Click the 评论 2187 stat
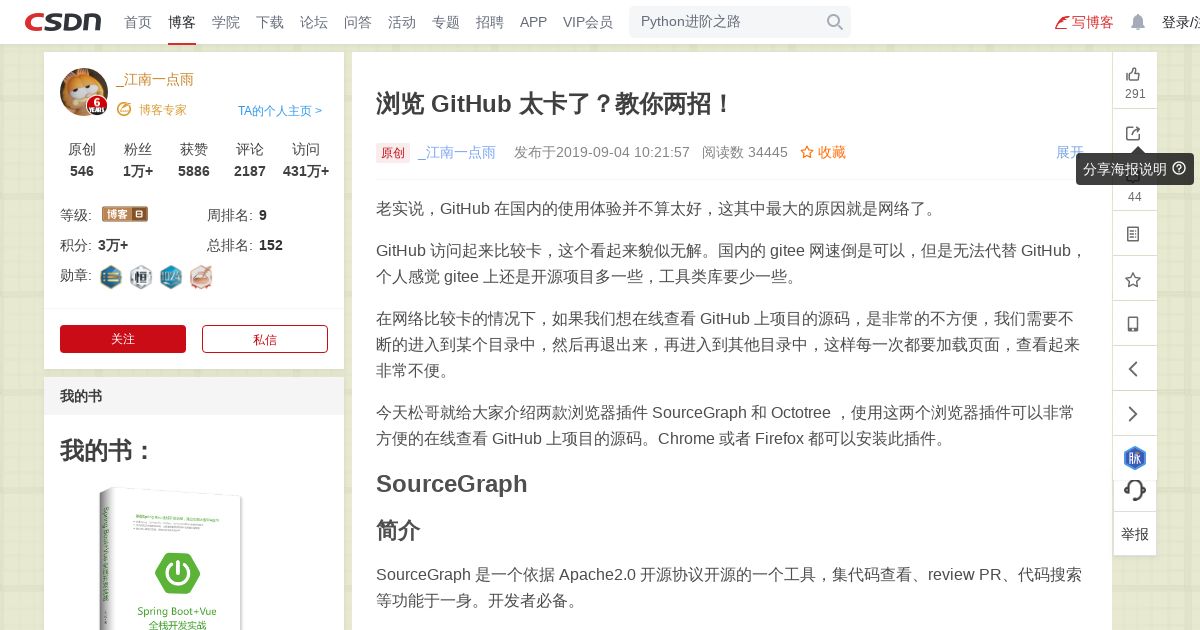This screenshot has height=630, width=1200. (250, 160)
